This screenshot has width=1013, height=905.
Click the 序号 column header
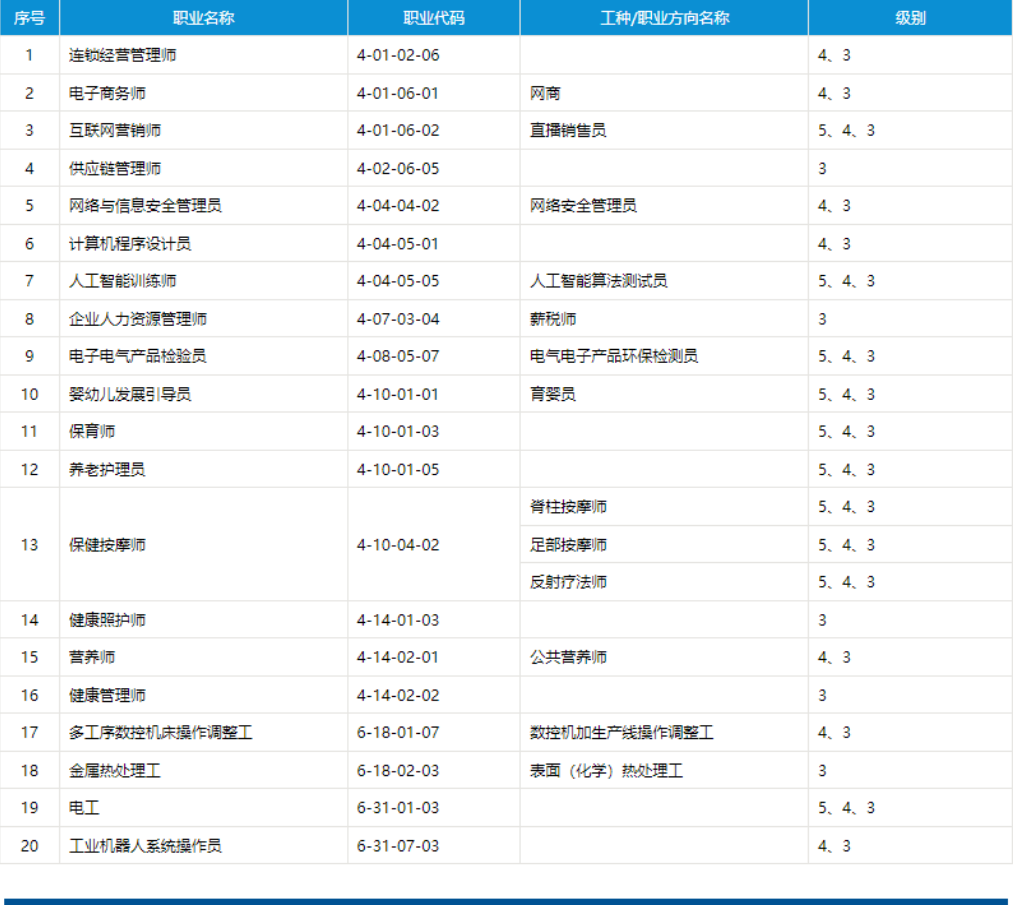point(30,17)
